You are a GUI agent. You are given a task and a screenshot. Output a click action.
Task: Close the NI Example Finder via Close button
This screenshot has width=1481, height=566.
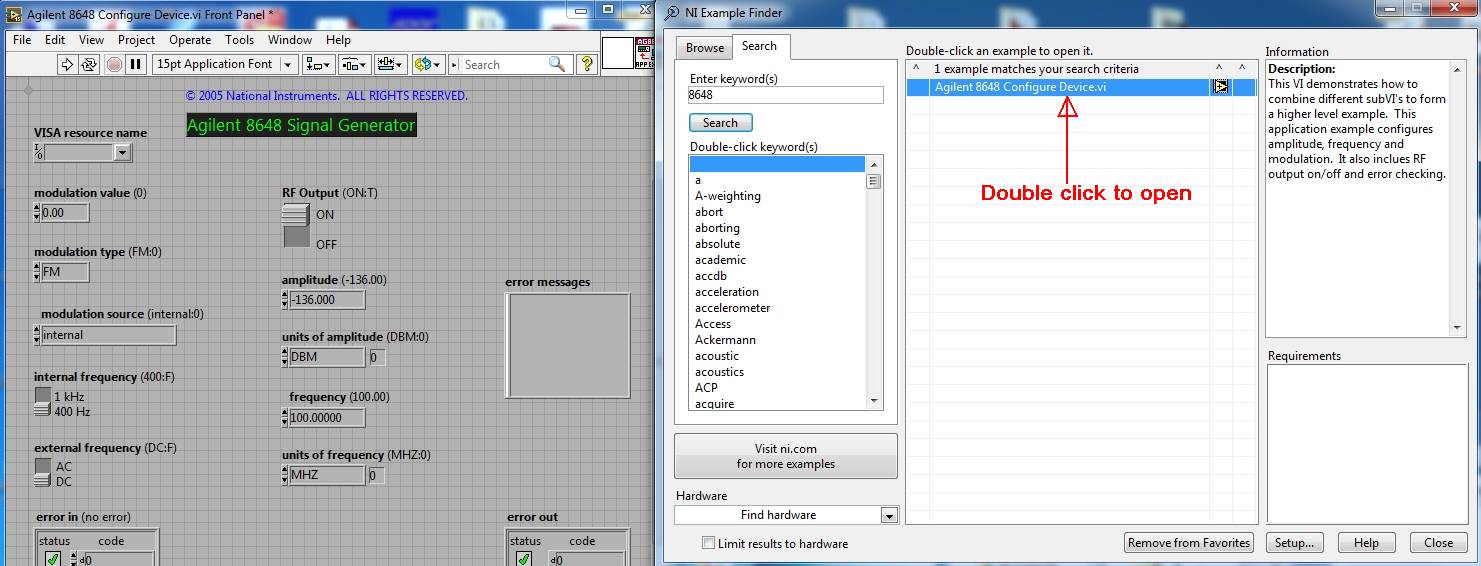1438,543
